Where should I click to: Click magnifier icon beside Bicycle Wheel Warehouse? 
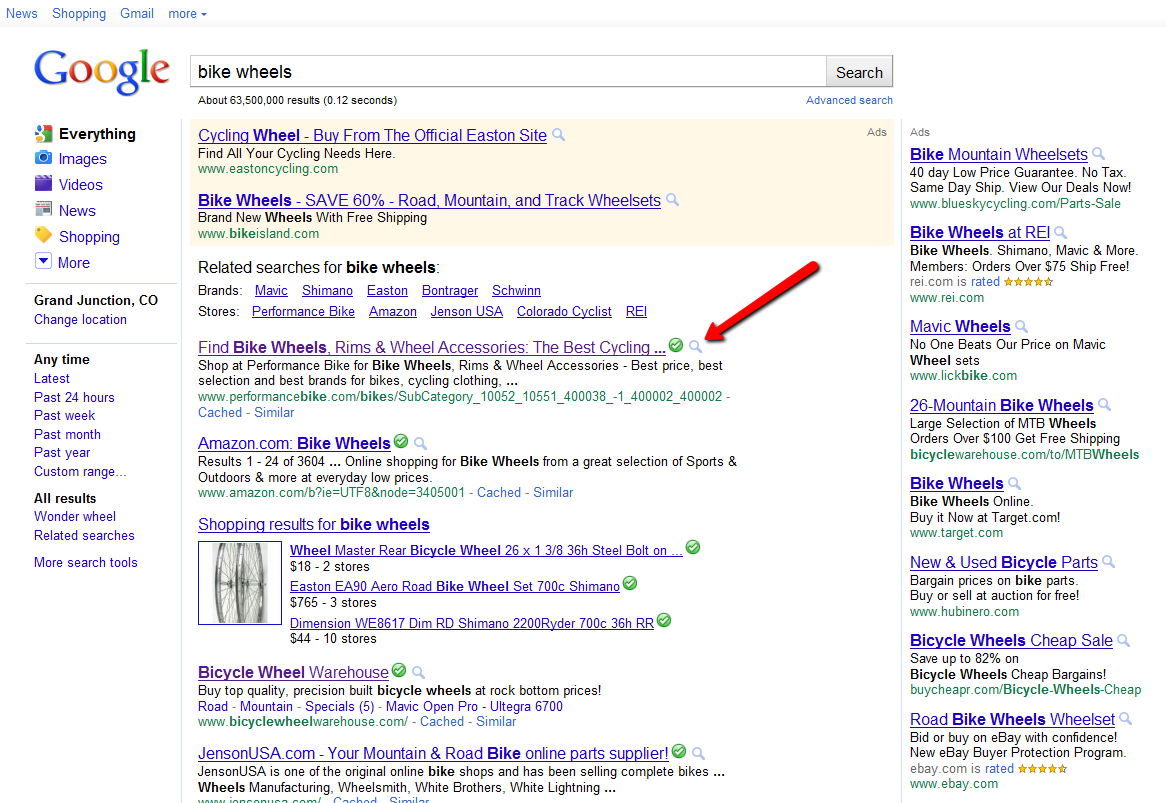click(419, 672)
